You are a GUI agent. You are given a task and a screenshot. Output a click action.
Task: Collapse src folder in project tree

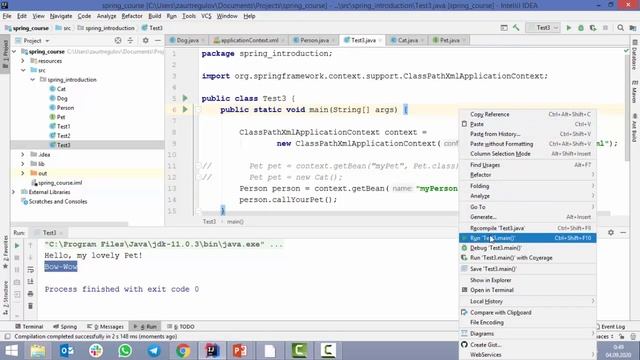[x=23, y=70]
